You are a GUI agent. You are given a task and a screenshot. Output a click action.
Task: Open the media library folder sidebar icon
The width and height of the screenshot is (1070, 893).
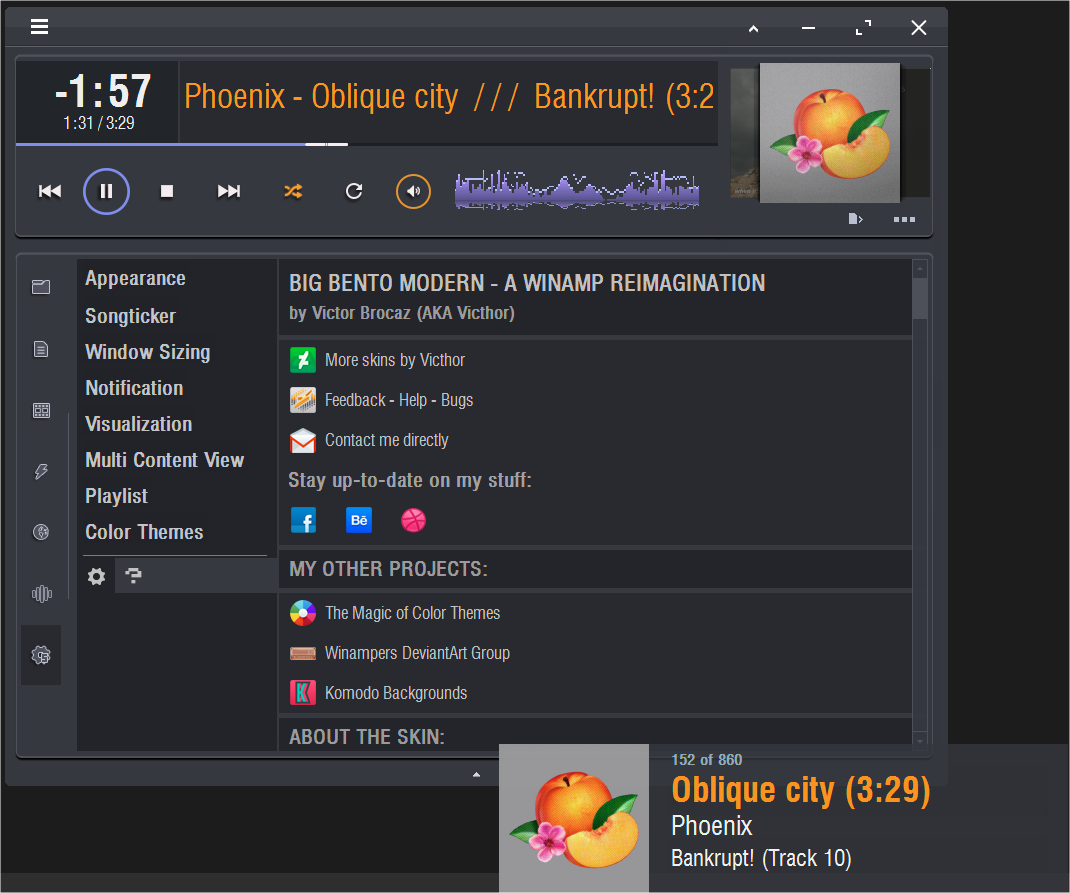point(41,287)
